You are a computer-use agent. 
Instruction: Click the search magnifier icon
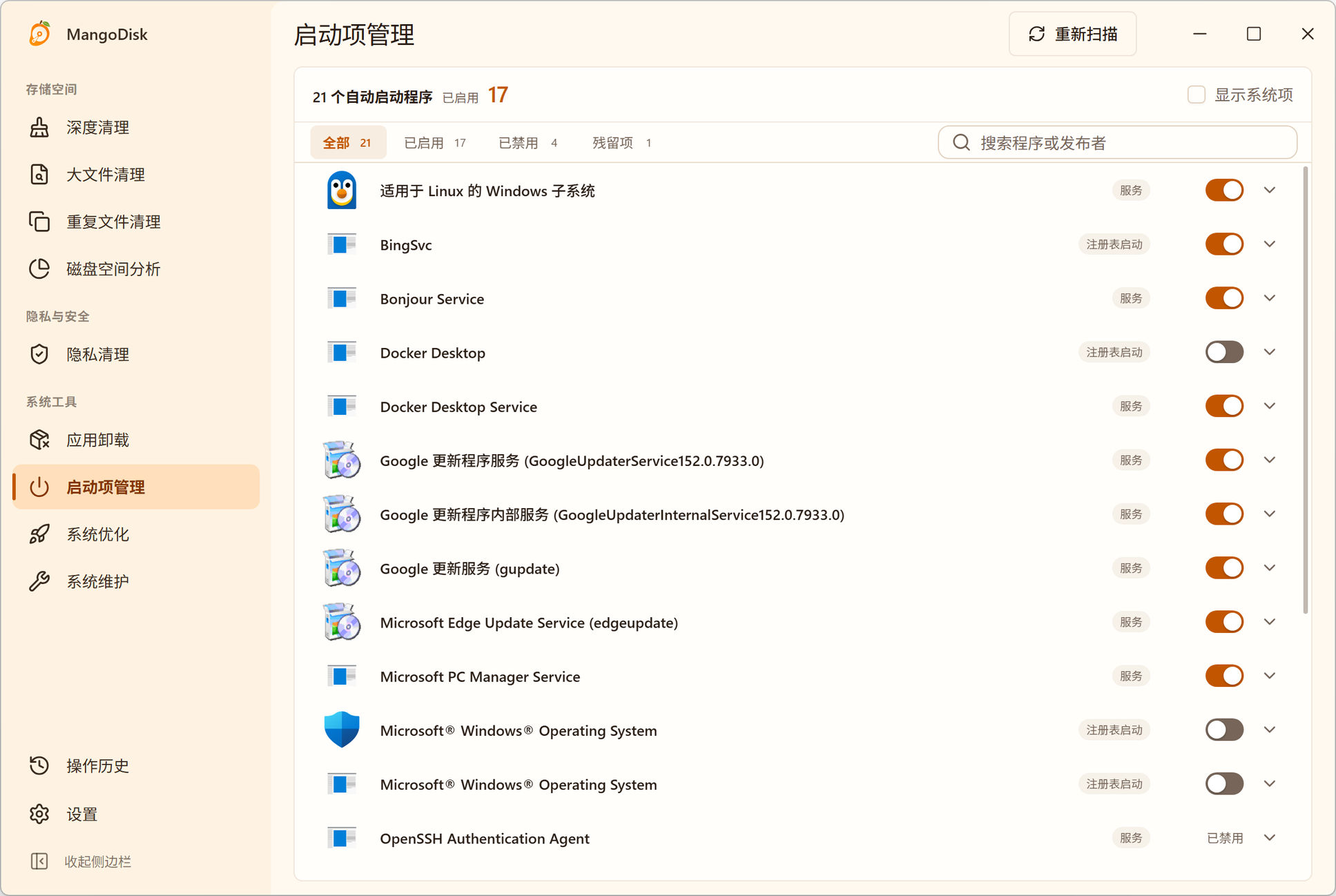pos(961,142)
